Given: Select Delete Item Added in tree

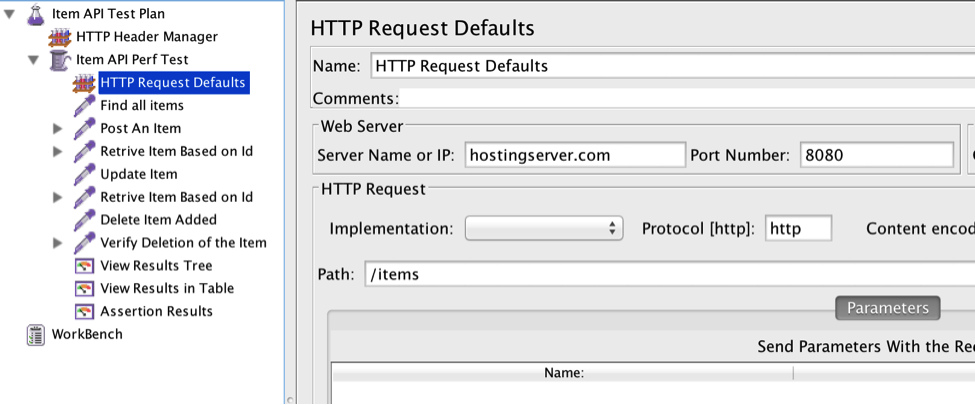Looking at the screenshot, I should click(158, 220).
